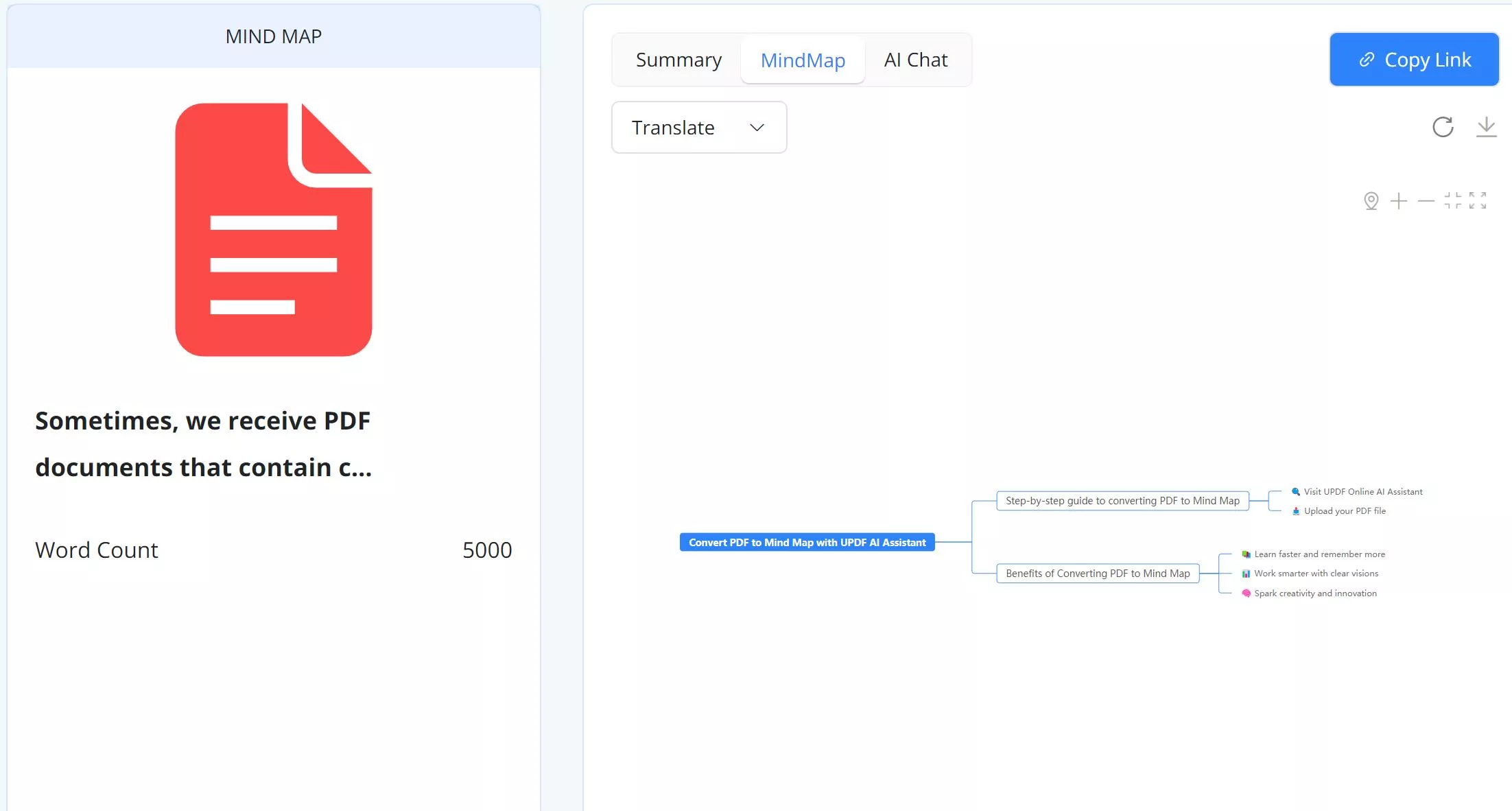
Task: Click the Spark creativity and innovation node
Action: pos(1309,593)
